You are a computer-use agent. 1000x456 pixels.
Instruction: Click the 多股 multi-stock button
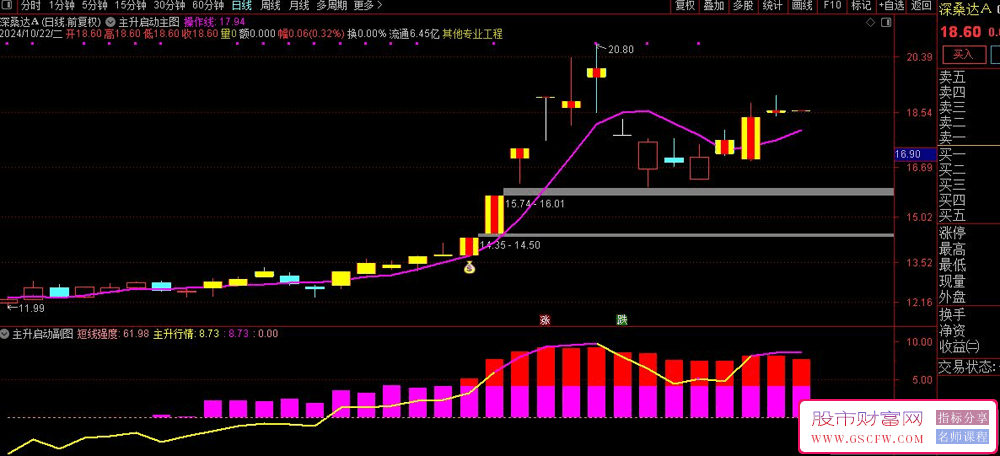point(743,6)
